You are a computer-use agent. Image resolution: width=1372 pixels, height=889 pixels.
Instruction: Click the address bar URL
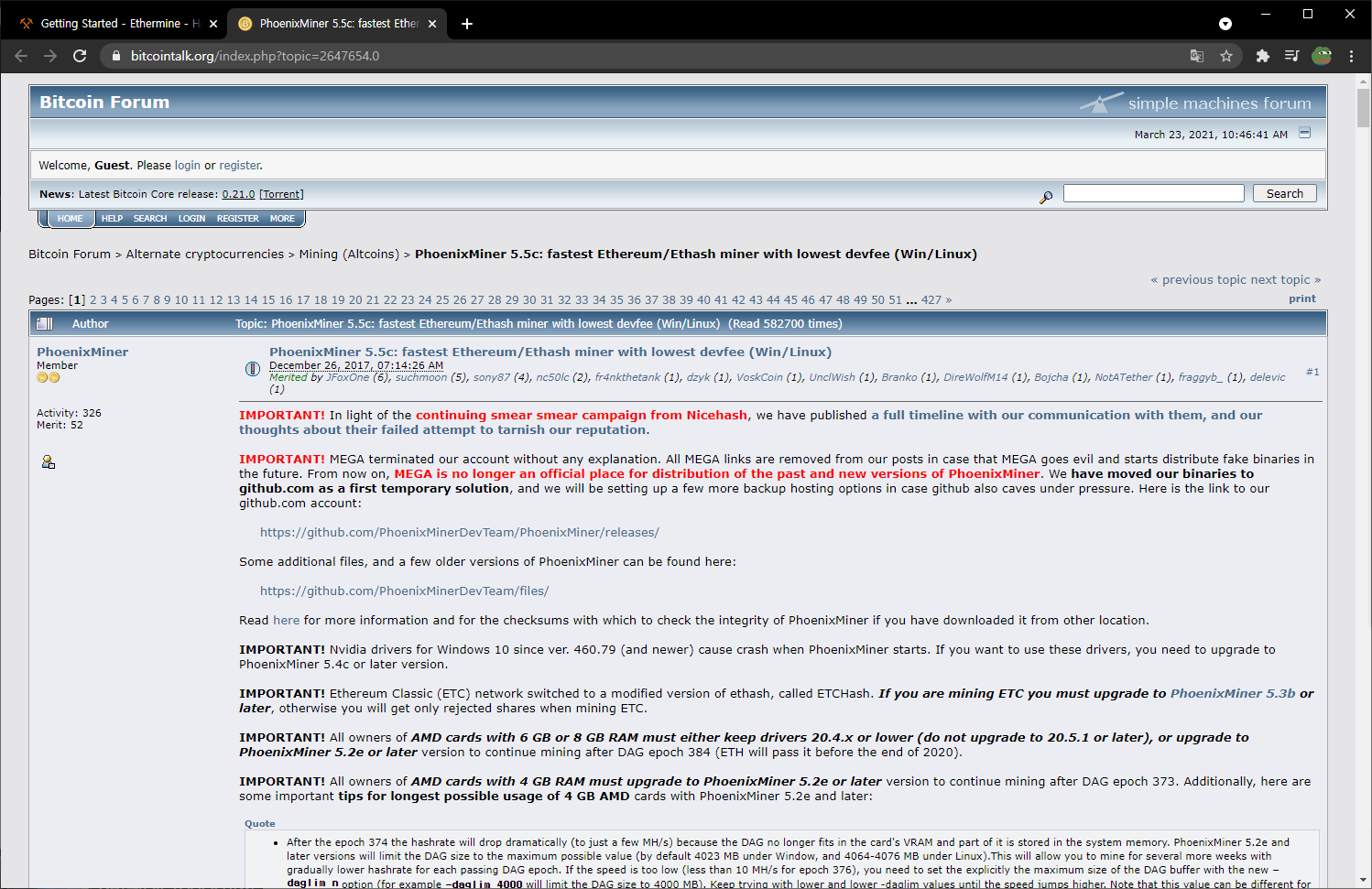click(x=256, y=56)
